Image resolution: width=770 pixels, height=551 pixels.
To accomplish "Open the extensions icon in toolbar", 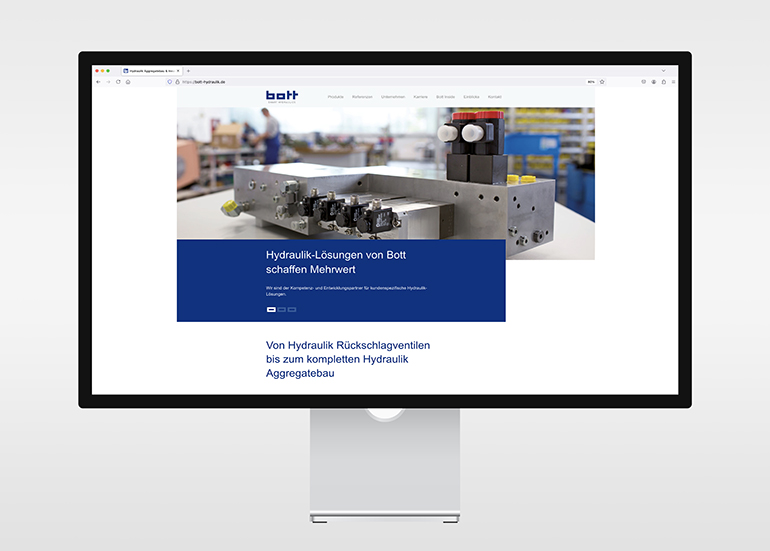I will coord(663,82).
